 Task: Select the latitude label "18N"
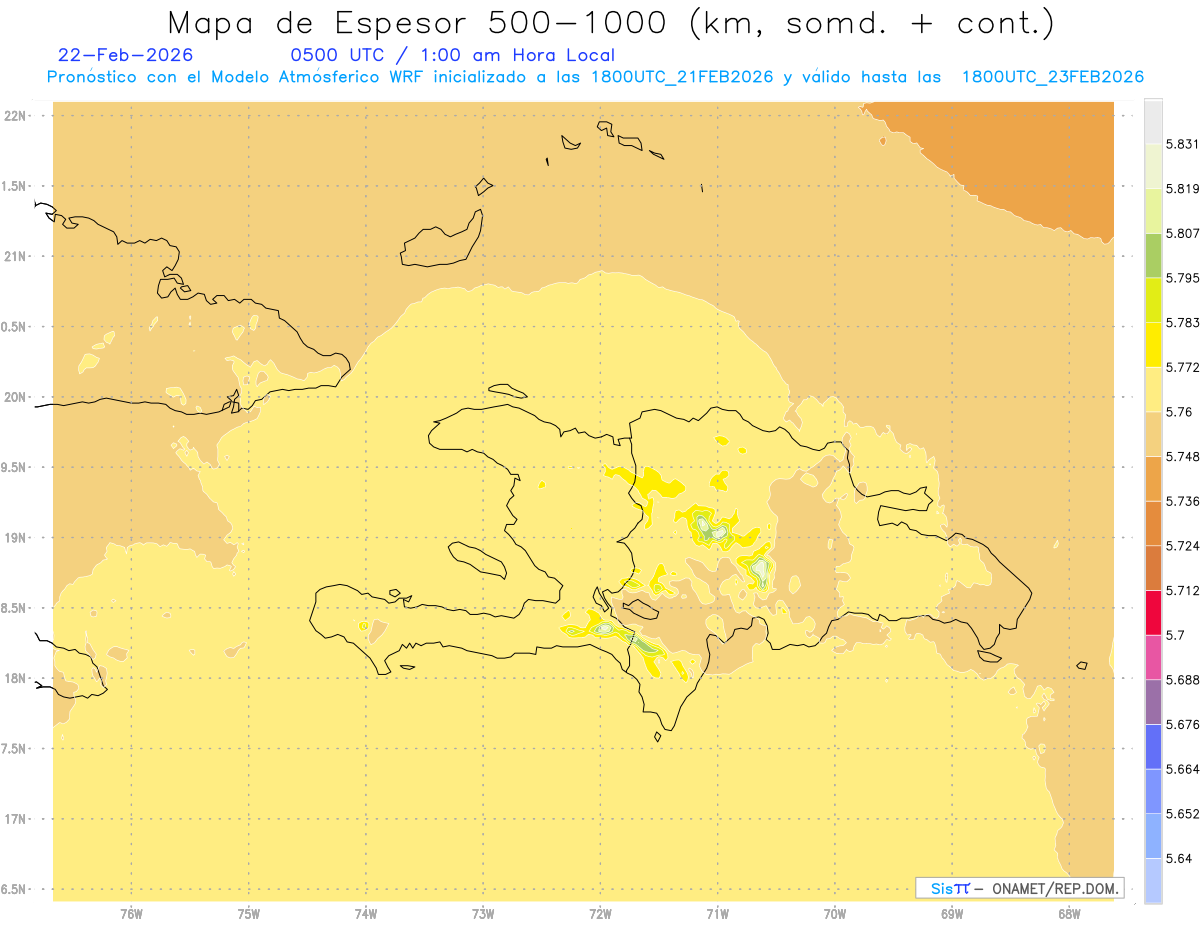[15, 679]
